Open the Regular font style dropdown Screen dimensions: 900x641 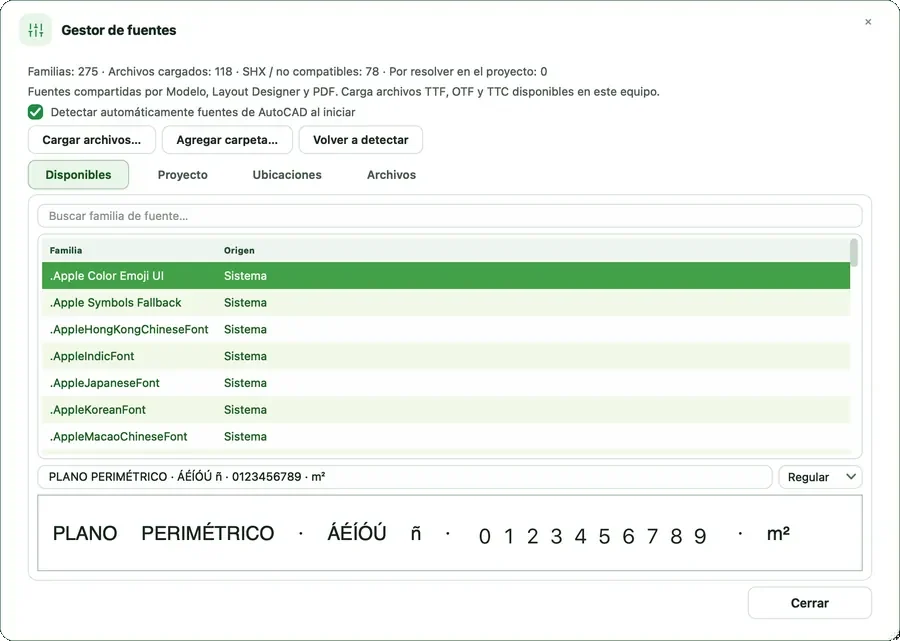(x=820, y=477)
